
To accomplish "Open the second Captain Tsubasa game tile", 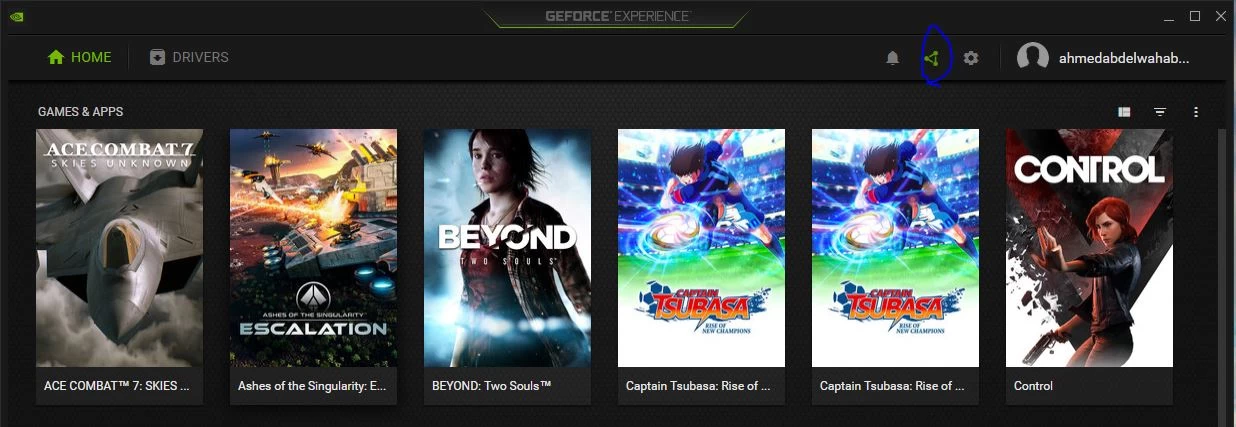I will 895,266.
